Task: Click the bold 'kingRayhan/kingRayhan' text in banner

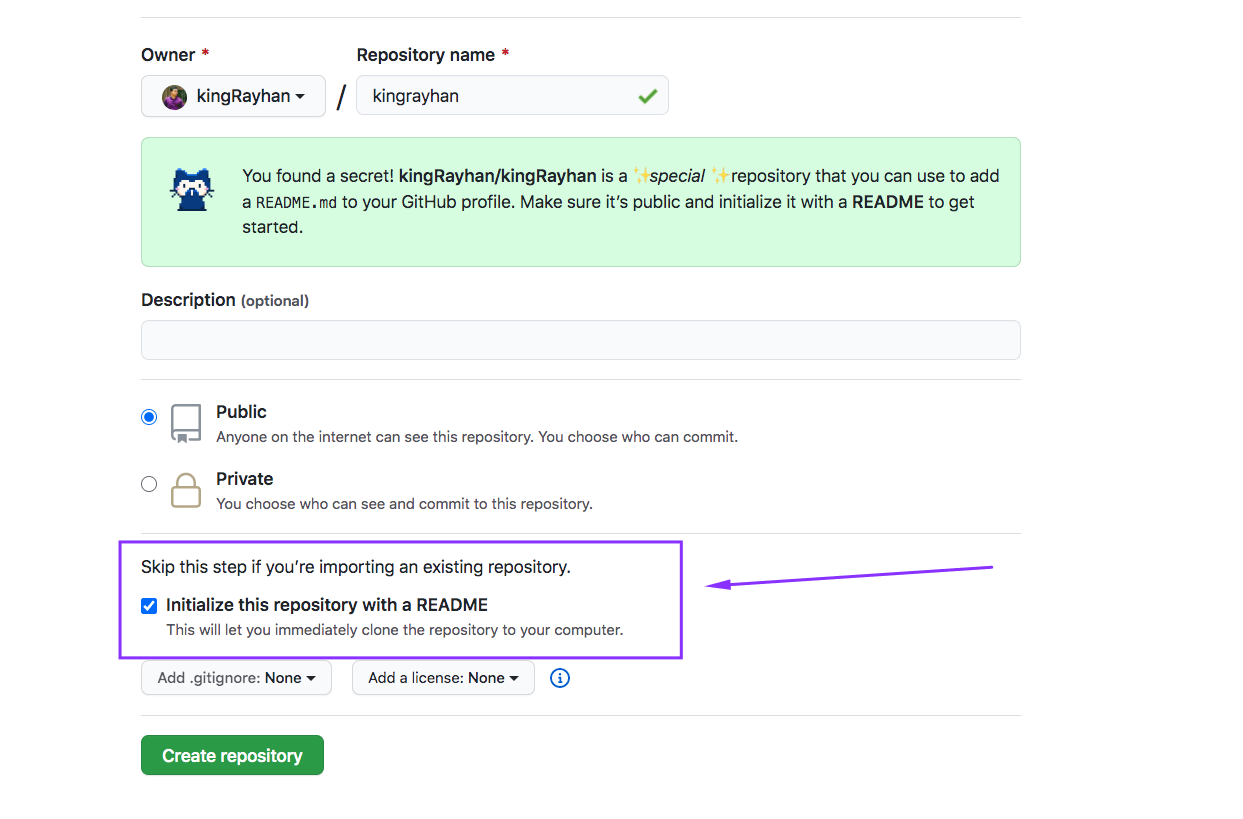Action: coord(498,176)
